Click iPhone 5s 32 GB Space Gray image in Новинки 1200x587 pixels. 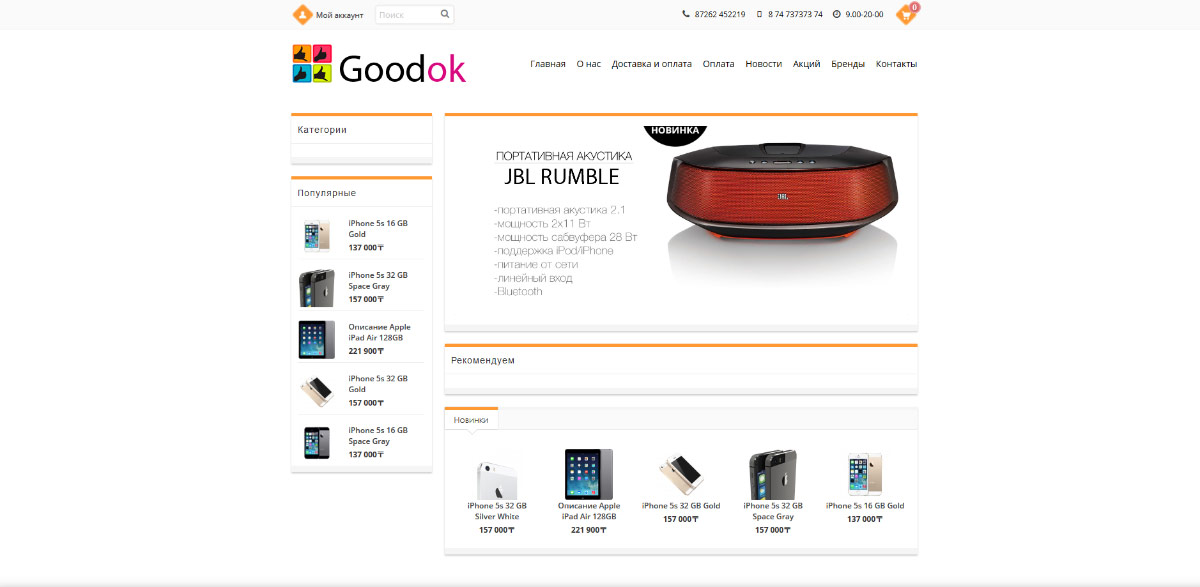tap(773, 474)
